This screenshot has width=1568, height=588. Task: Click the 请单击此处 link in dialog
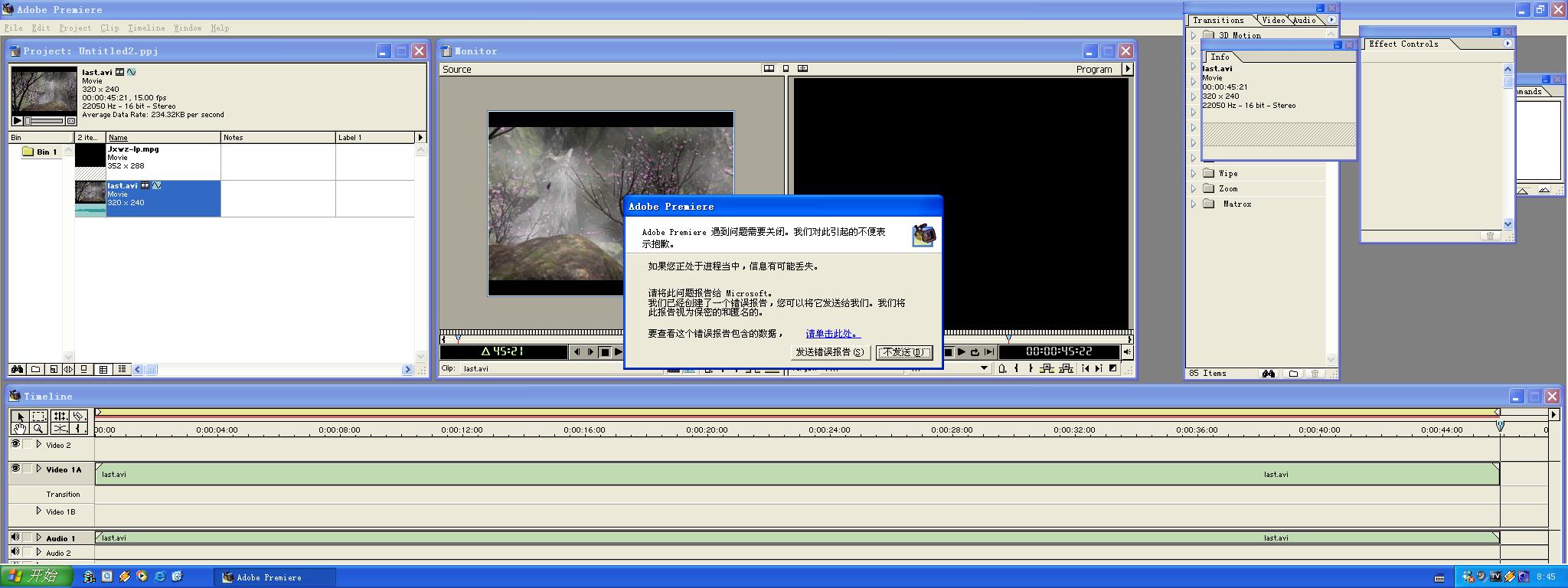(833, 334)
